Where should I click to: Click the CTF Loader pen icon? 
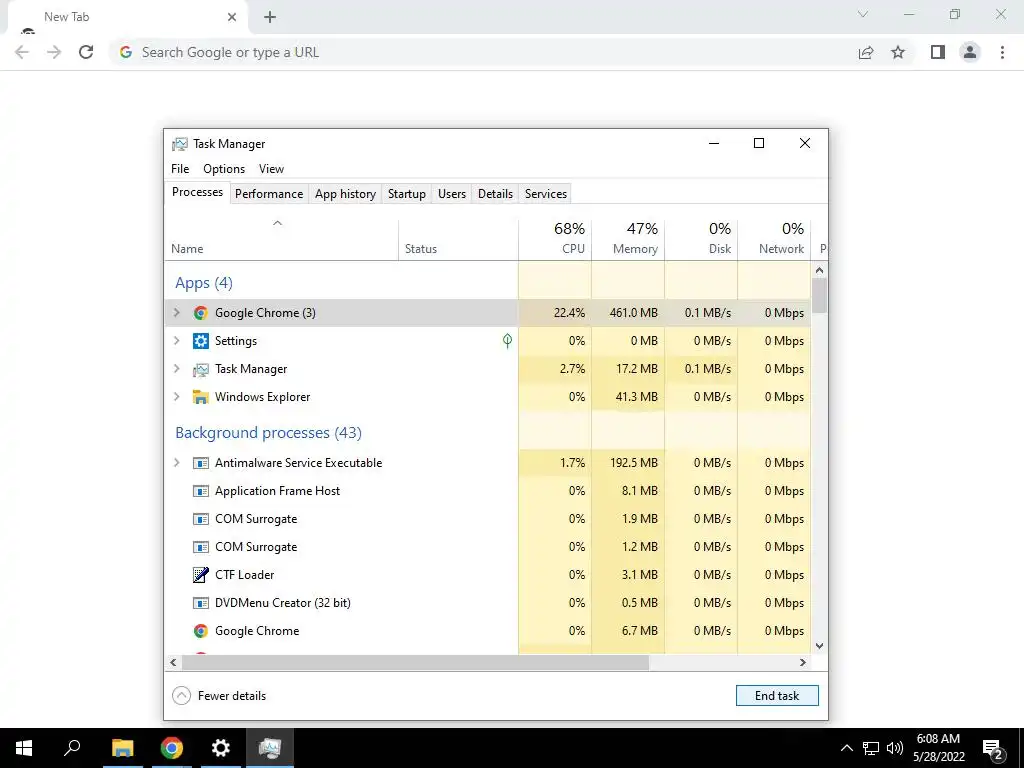click(200, 575)
